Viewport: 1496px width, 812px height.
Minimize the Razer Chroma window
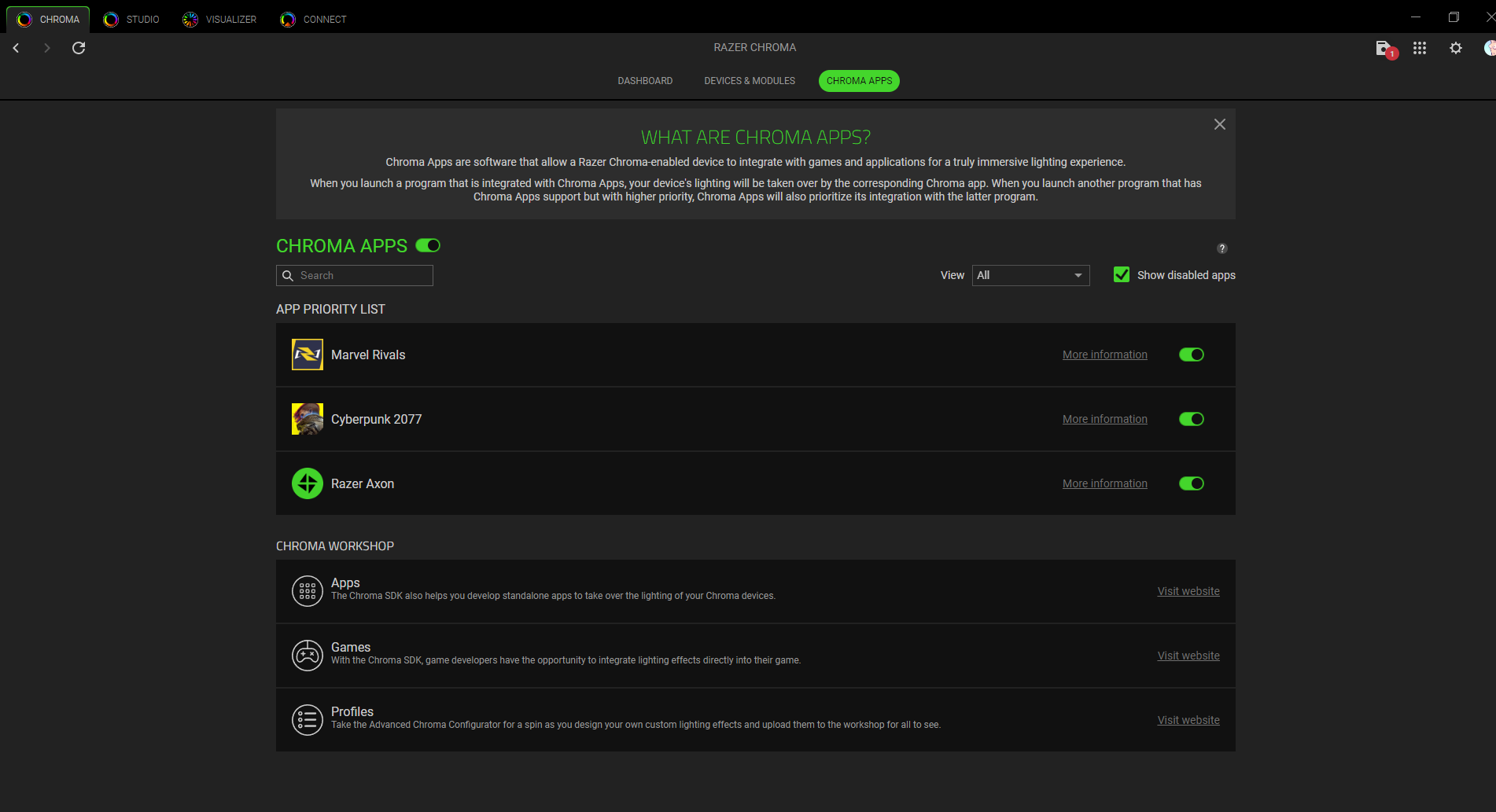click(x=1416, y=17)
